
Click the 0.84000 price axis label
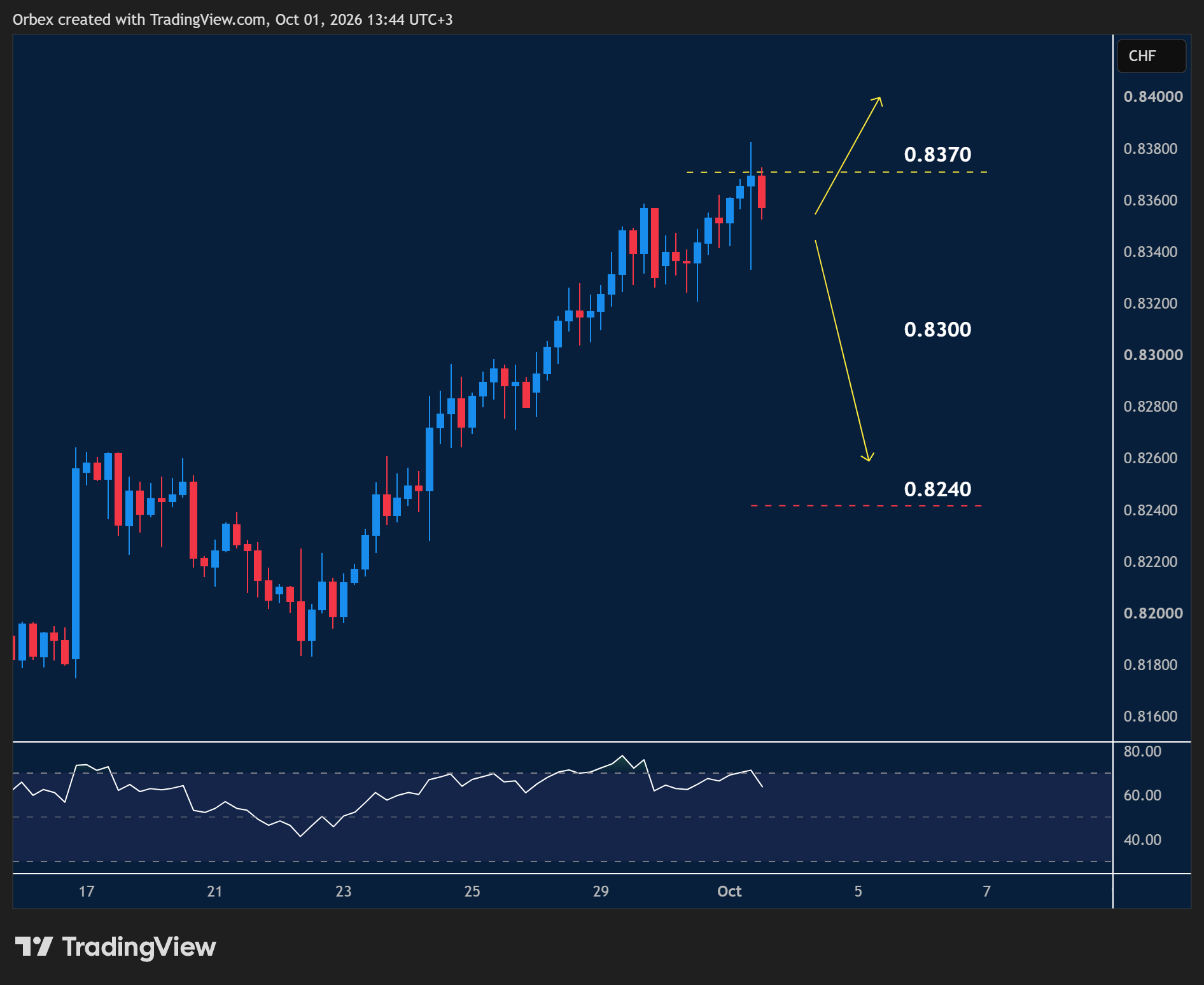tap(1153, 97)
